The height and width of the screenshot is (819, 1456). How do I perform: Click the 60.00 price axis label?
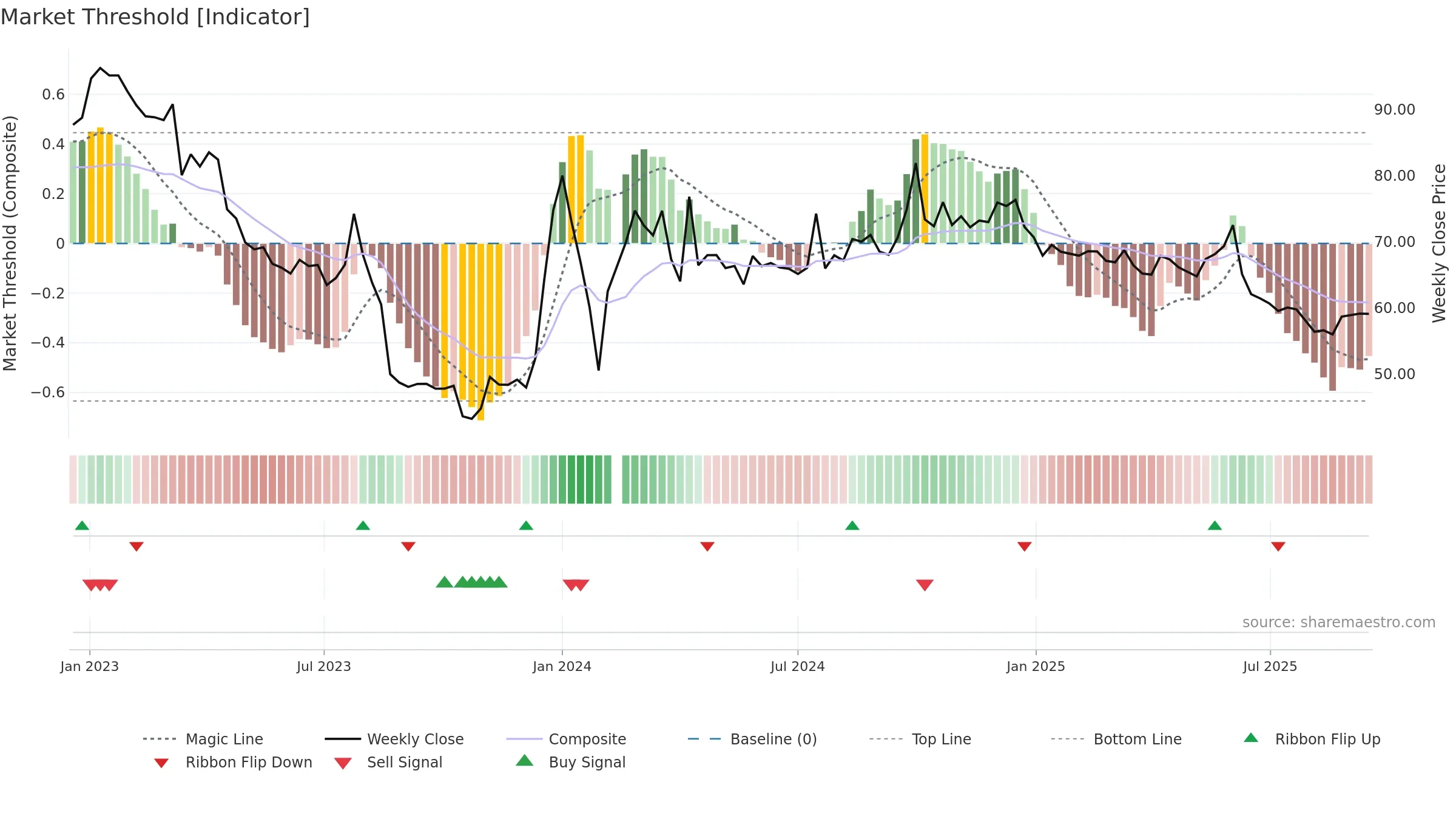[1395, 308]
